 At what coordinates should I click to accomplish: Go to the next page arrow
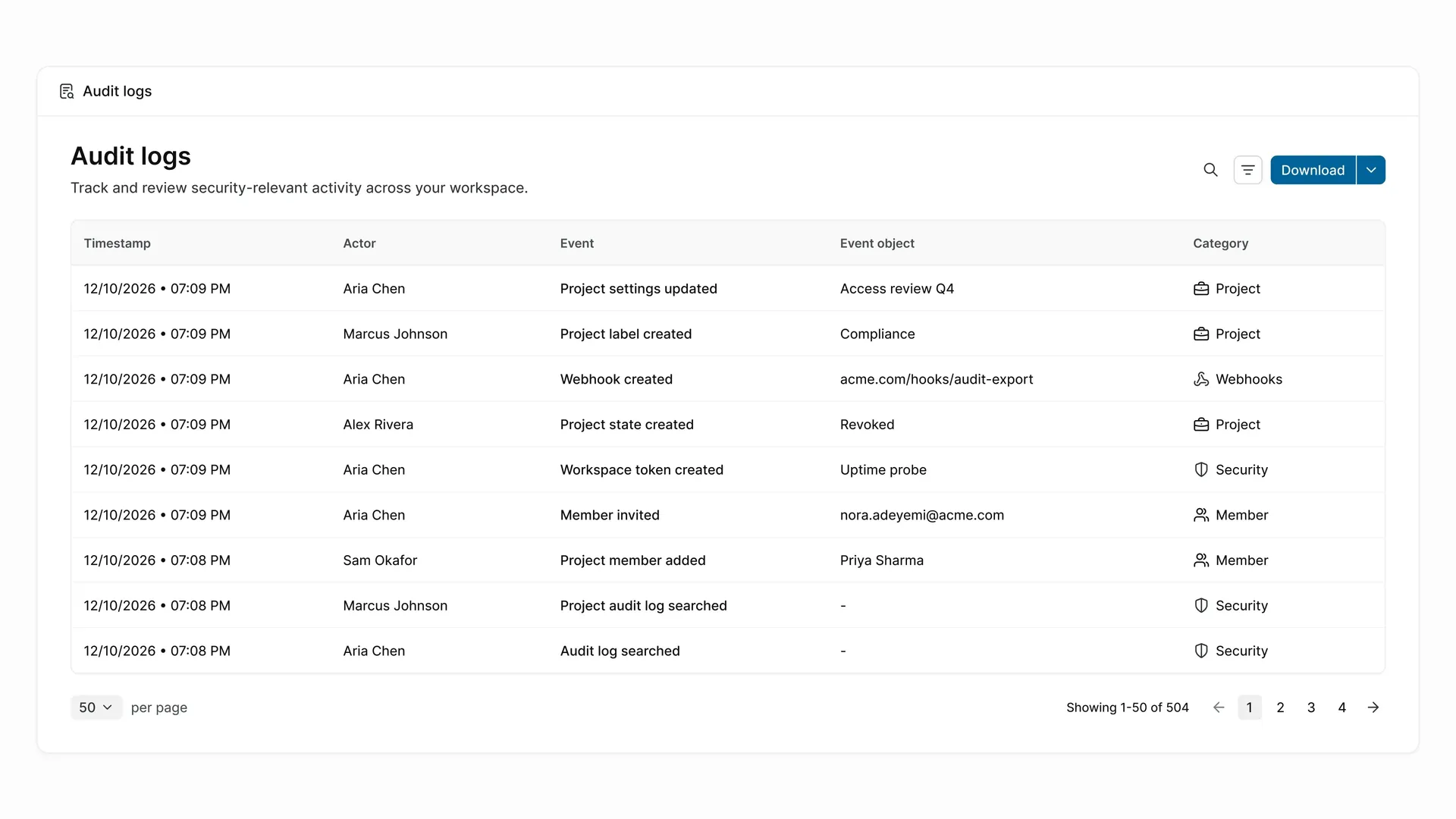click(1373, 708)
